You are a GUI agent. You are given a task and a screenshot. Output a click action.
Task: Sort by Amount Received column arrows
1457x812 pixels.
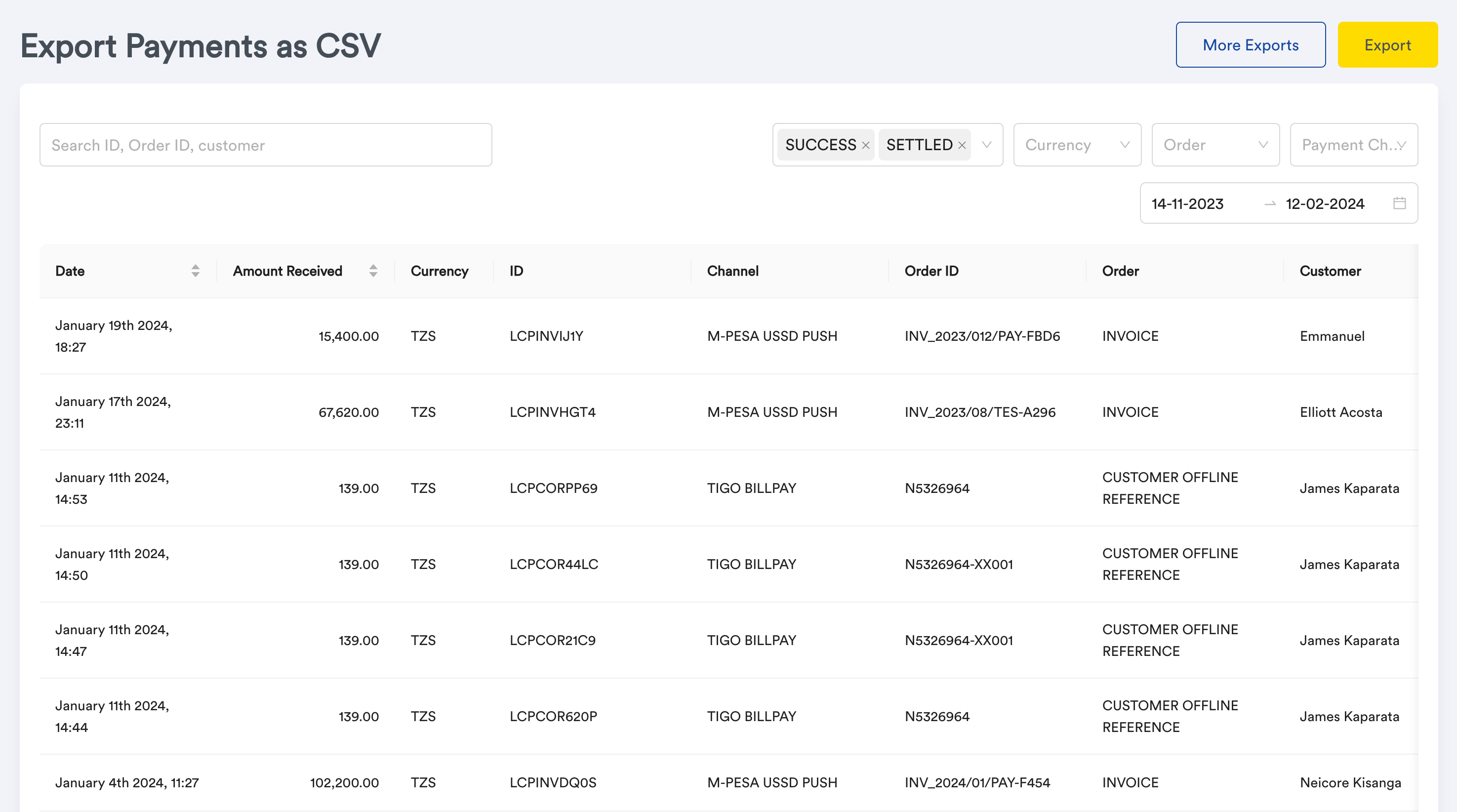[373, 271]
